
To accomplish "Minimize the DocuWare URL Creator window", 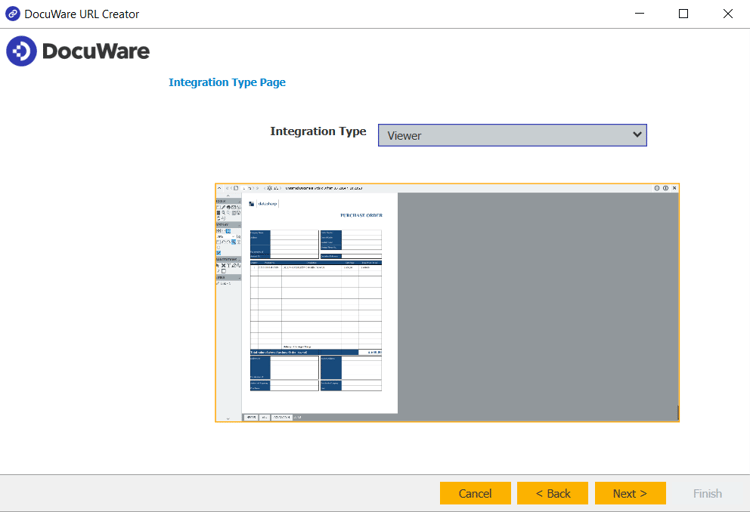I will point(637,14).
